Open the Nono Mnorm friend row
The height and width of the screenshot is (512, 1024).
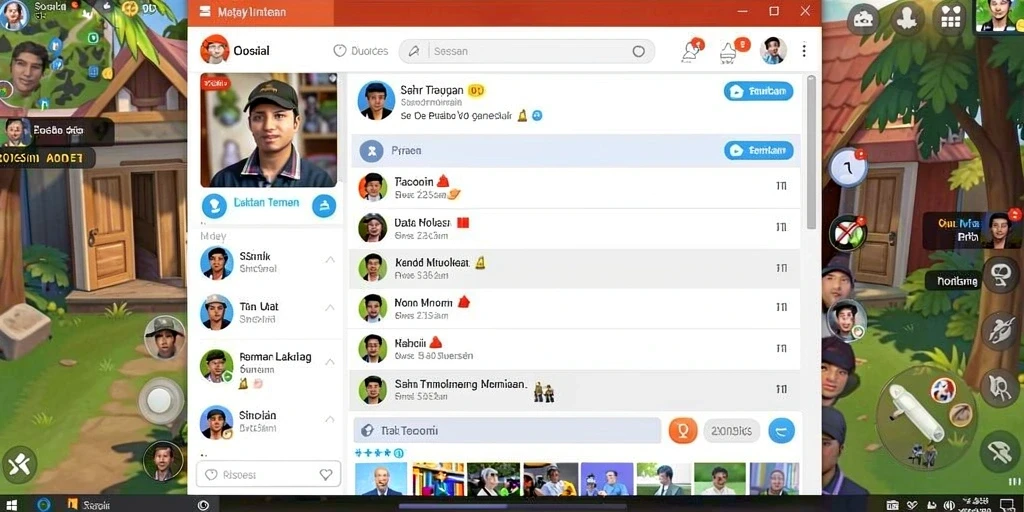click(575, 308)
